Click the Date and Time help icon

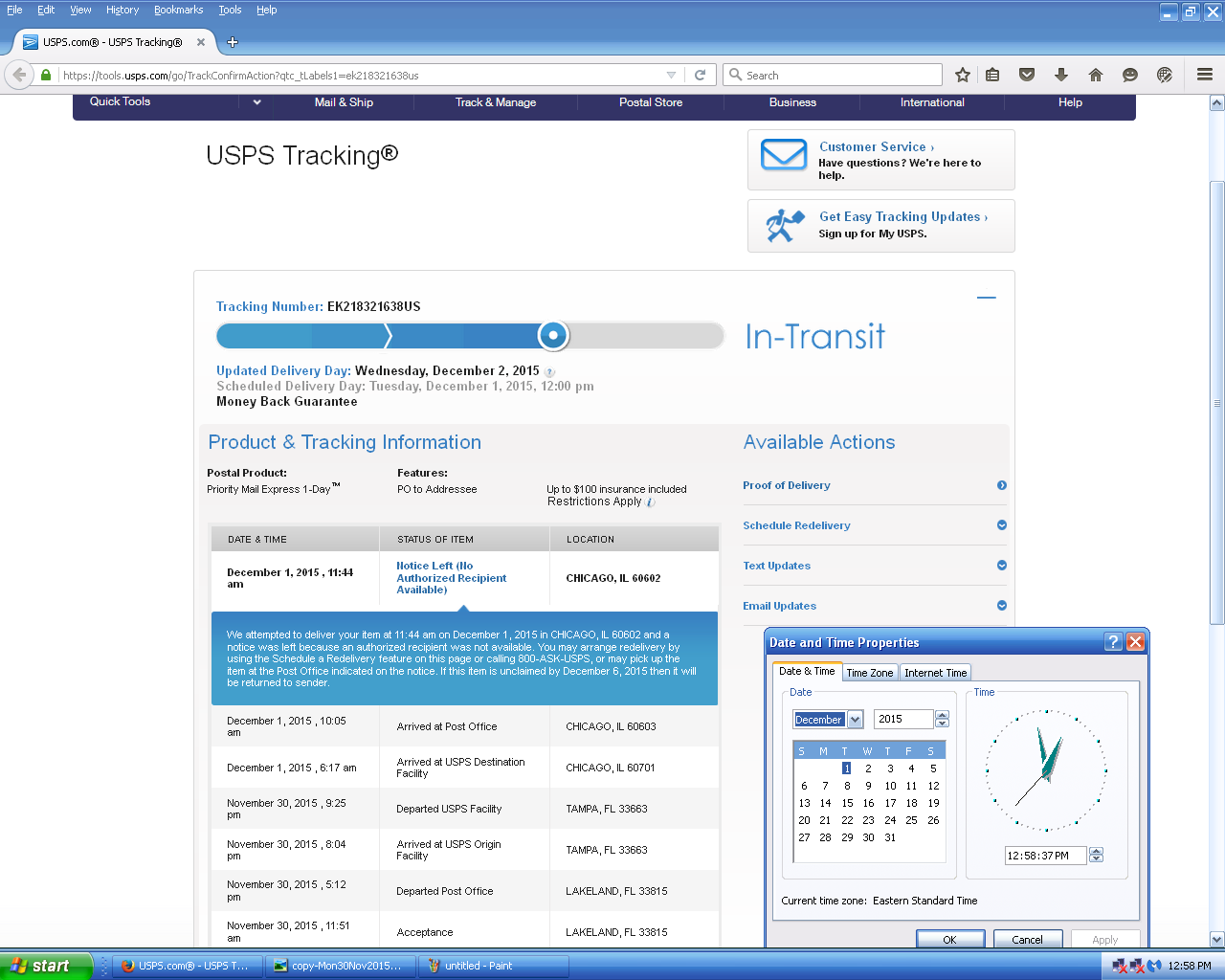(1113, 642)
